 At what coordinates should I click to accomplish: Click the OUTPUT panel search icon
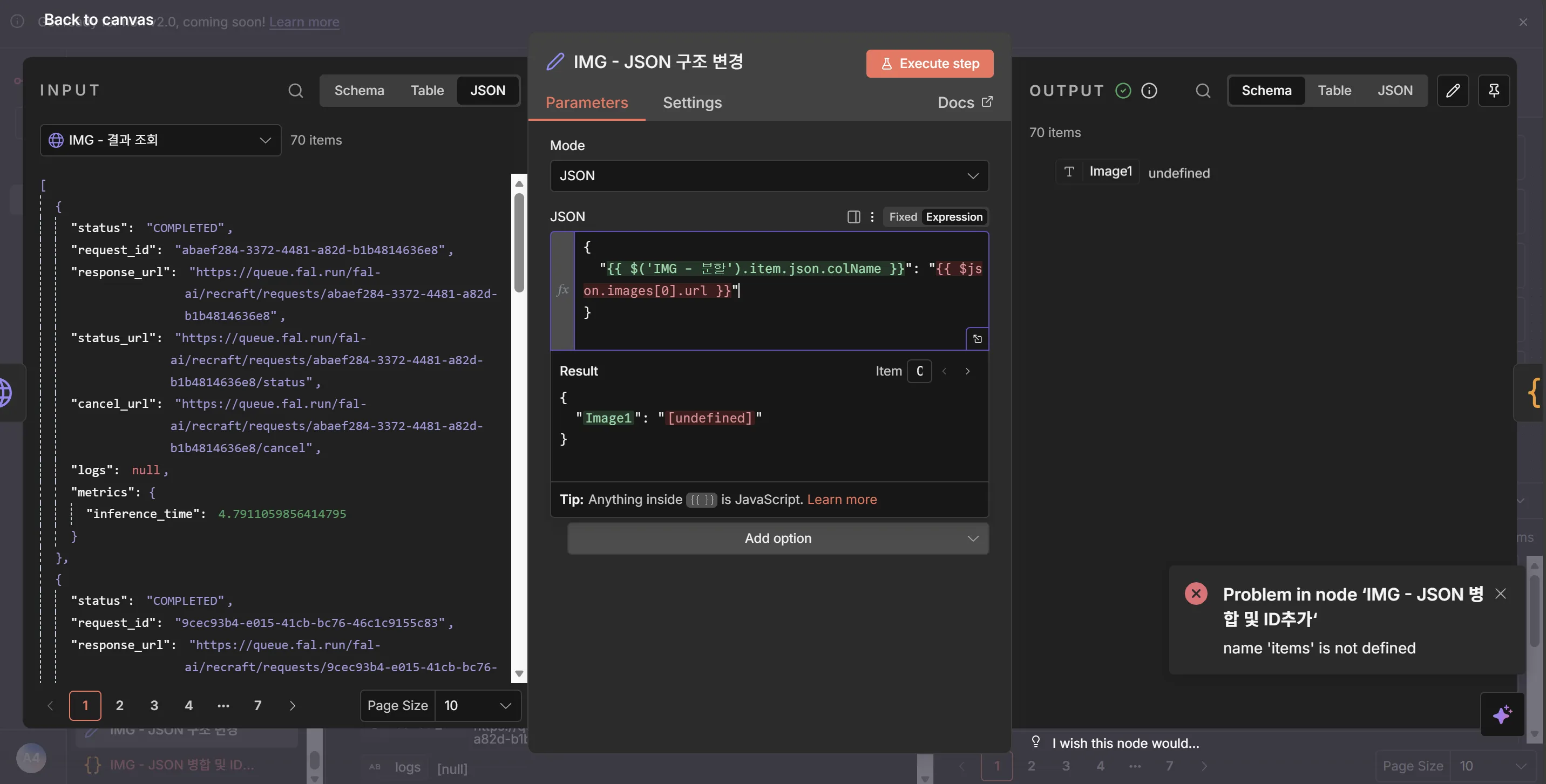tap(1203, 91)
